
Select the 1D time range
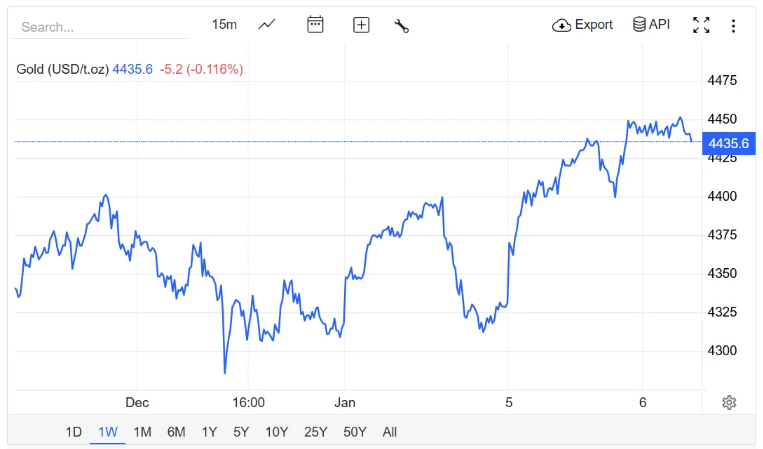click(x=74, y=432)
